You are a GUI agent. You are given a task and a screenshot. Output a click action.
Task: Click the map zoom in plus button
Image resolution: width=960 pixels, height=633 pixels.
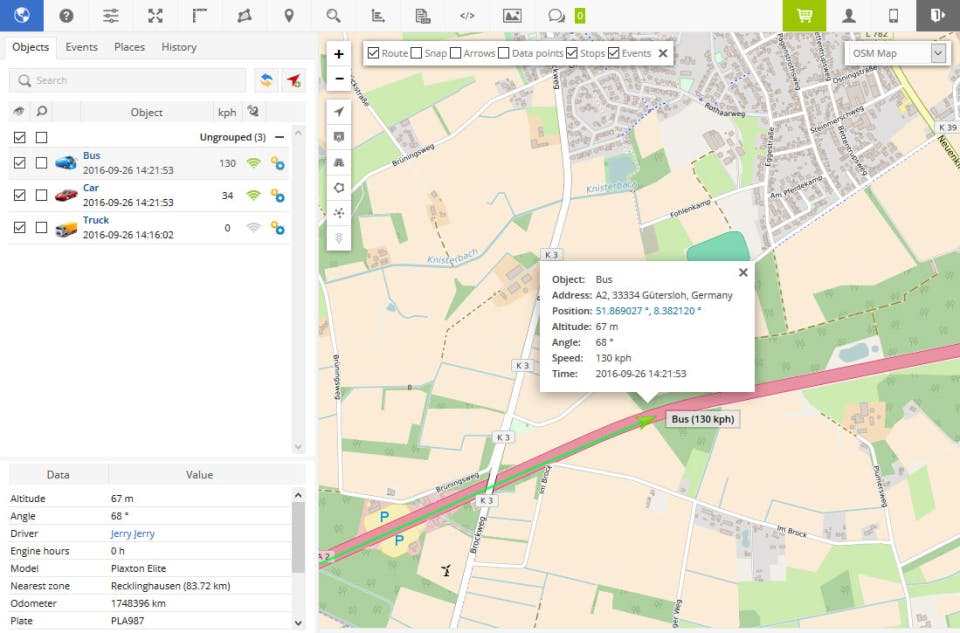[339, 54]
